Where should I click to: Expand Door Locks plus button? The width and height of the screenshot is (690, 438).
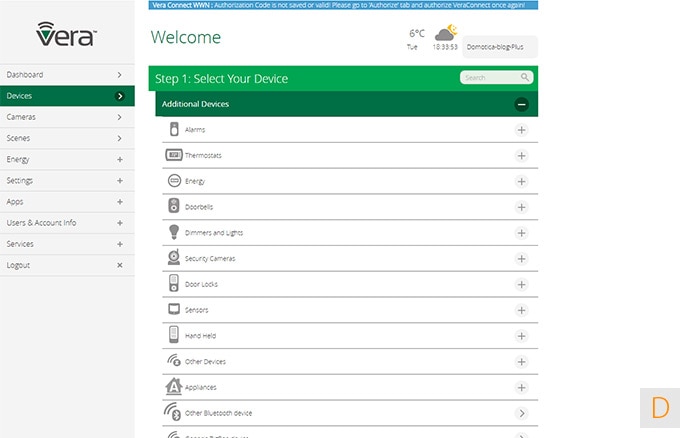[521, 284]
